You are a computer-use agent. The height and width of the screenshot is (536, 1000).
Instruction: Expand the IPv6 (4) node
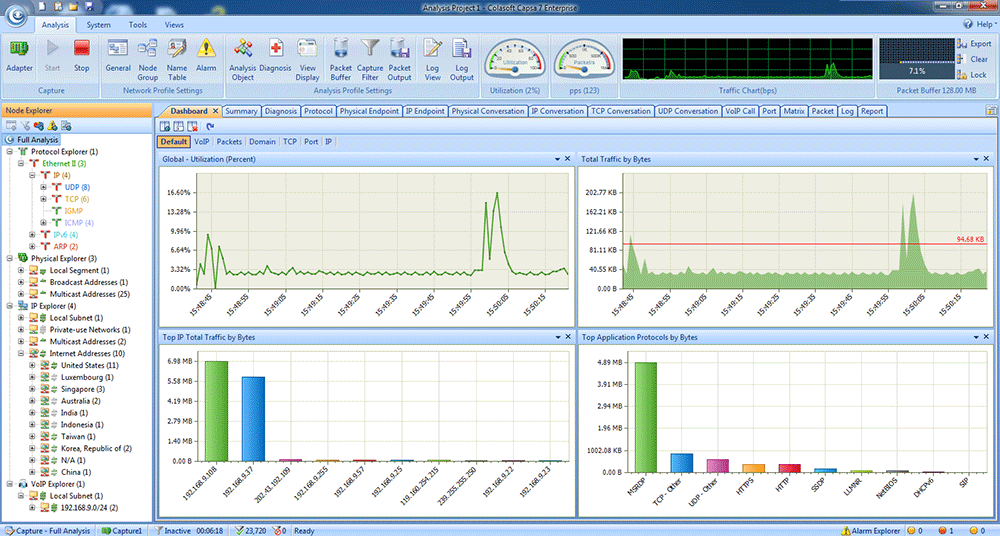pyautogui.click(x=32, y=235)
